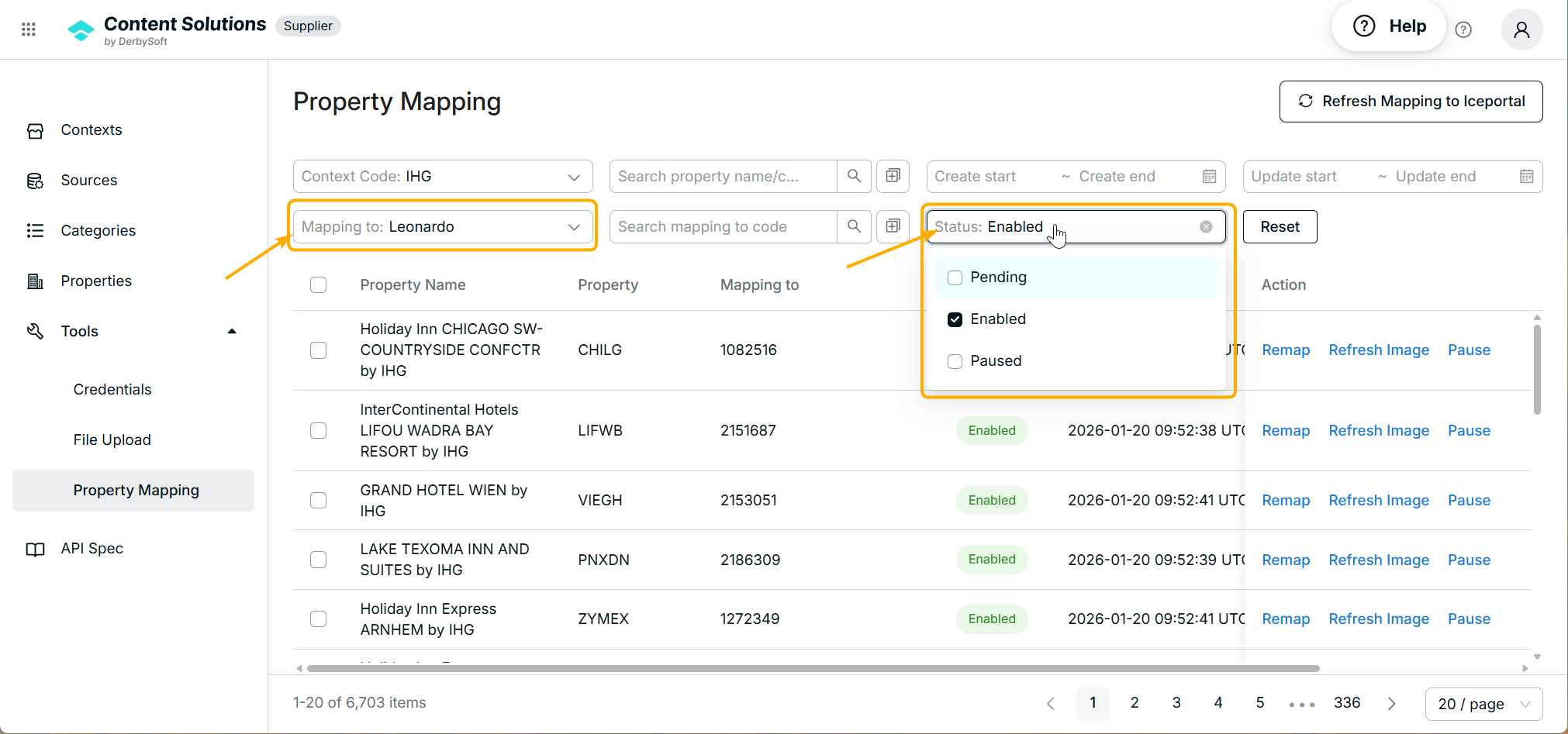This screenshot has width=1568, height=734.
Task: Click Remap for CHILG property
Action: pos(1286,350)
